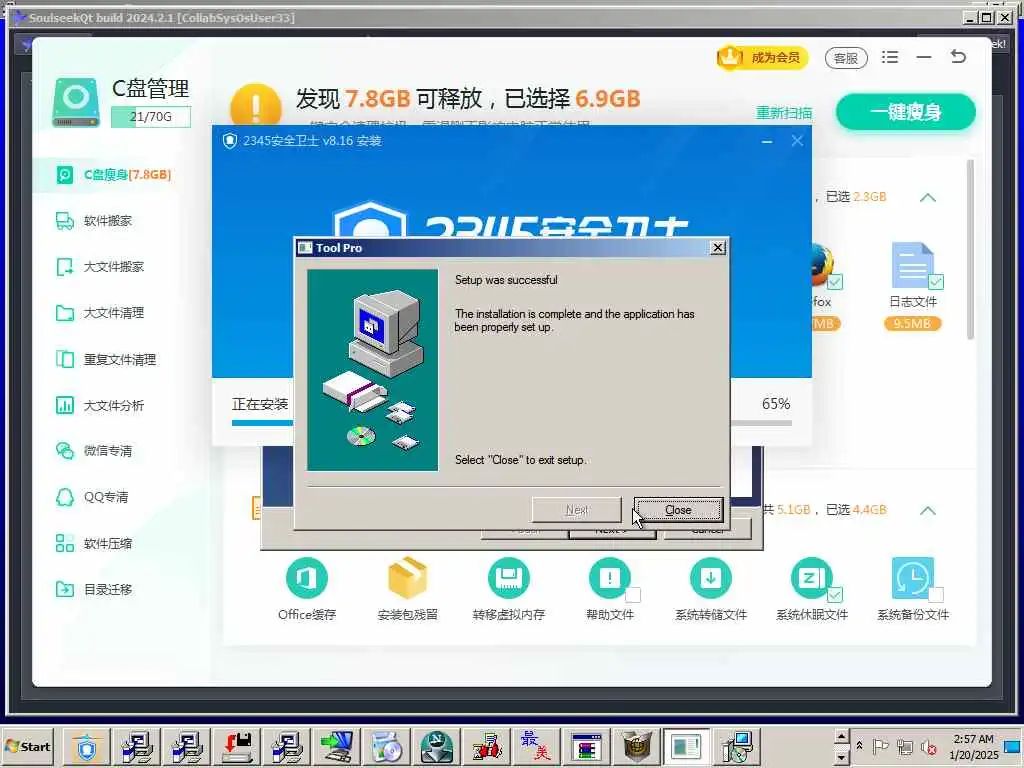Click the yellow warning exclamation icon
The image size is (1024, 768).
click(255, 107)
